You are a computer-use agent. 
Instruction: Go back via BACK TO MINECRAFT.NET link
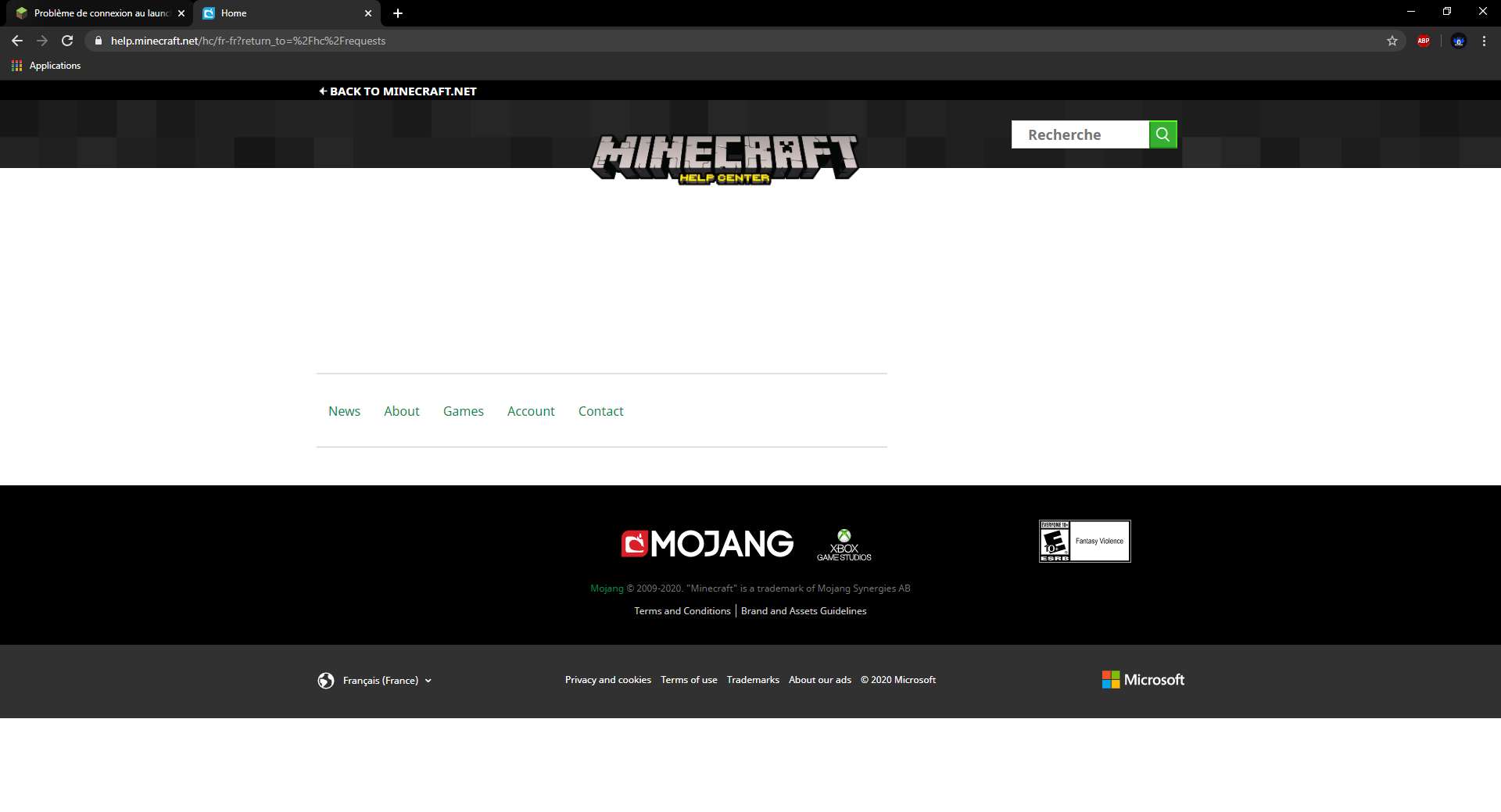397,91
